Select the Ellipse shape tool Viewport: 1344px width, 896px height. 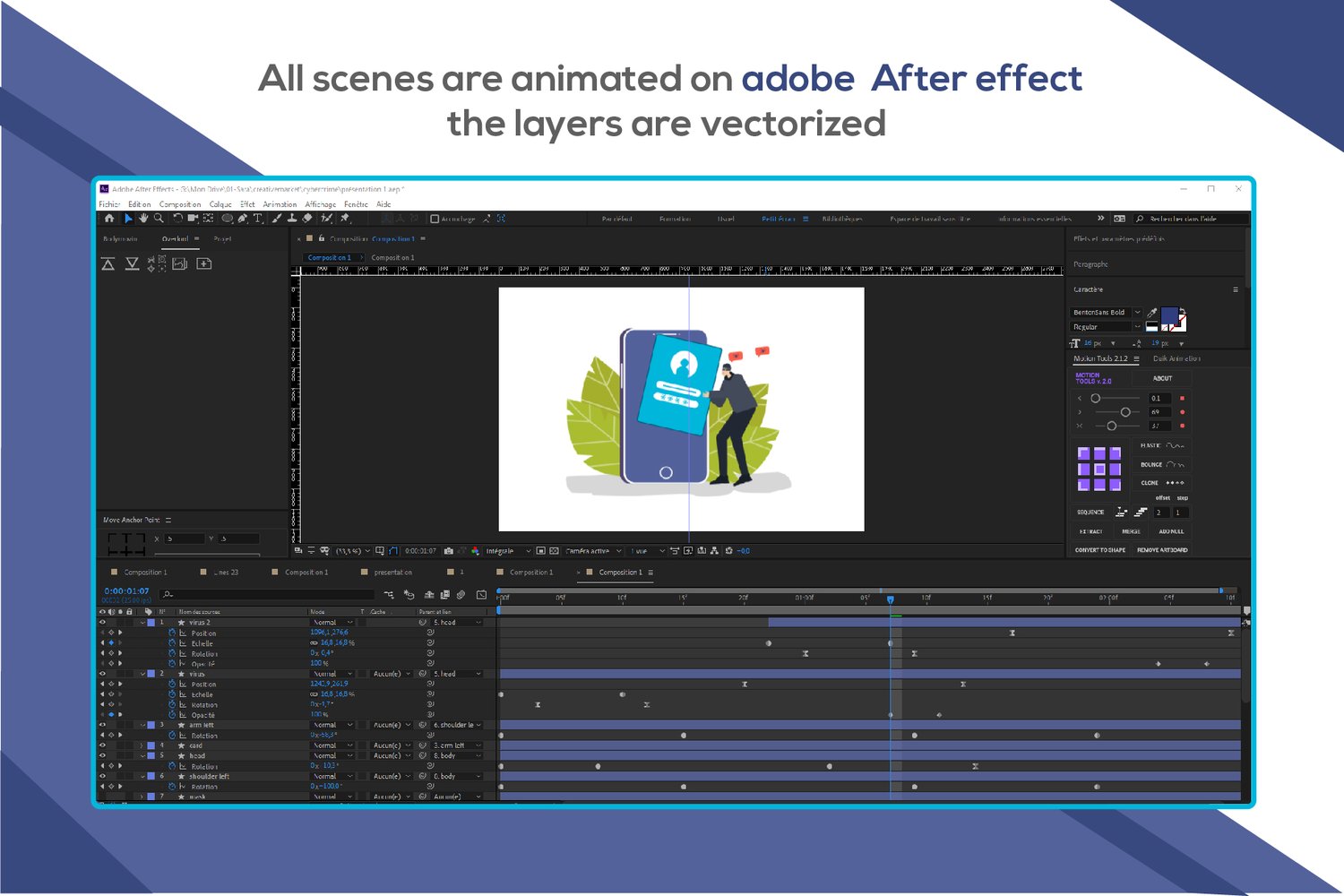pos(228,218)
